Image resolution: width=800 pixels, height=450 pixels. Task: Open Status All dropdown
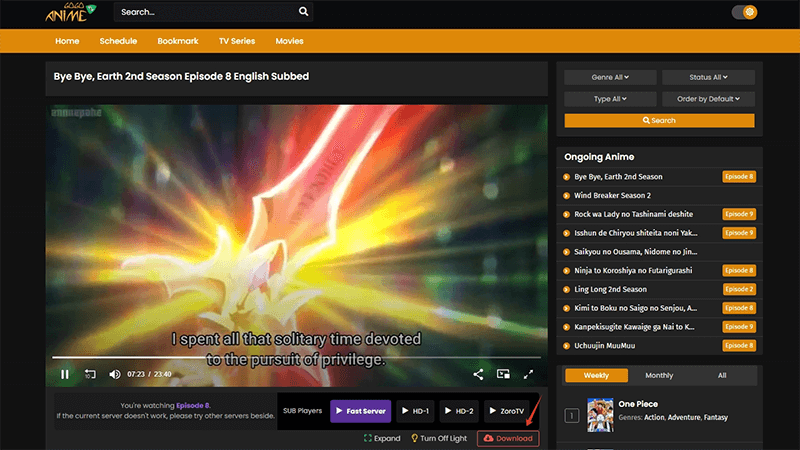(708, 78)
